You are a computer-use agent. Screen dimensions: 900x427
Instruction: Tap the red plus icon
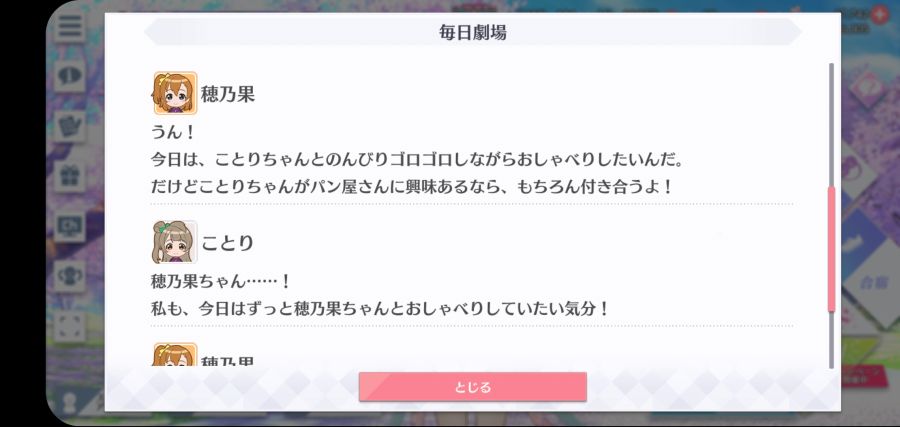pyautogui.click(x=879, y=14)
